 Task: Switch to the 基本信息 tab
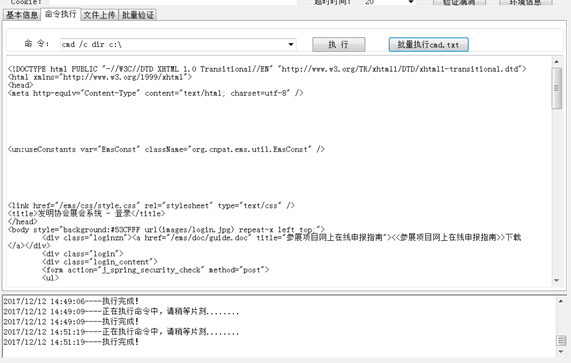pyautogui.click(x=22, y=15)
